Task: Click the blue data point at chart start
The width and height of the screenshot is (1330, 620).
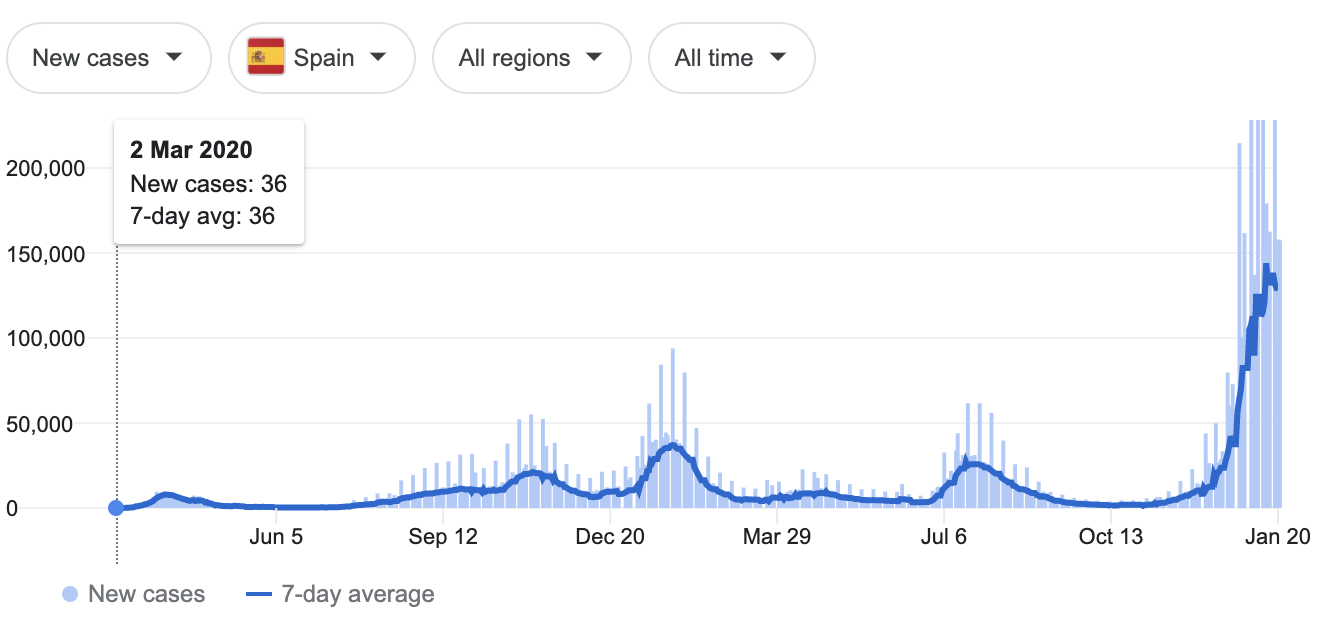Action: click(x=116, y=508)
